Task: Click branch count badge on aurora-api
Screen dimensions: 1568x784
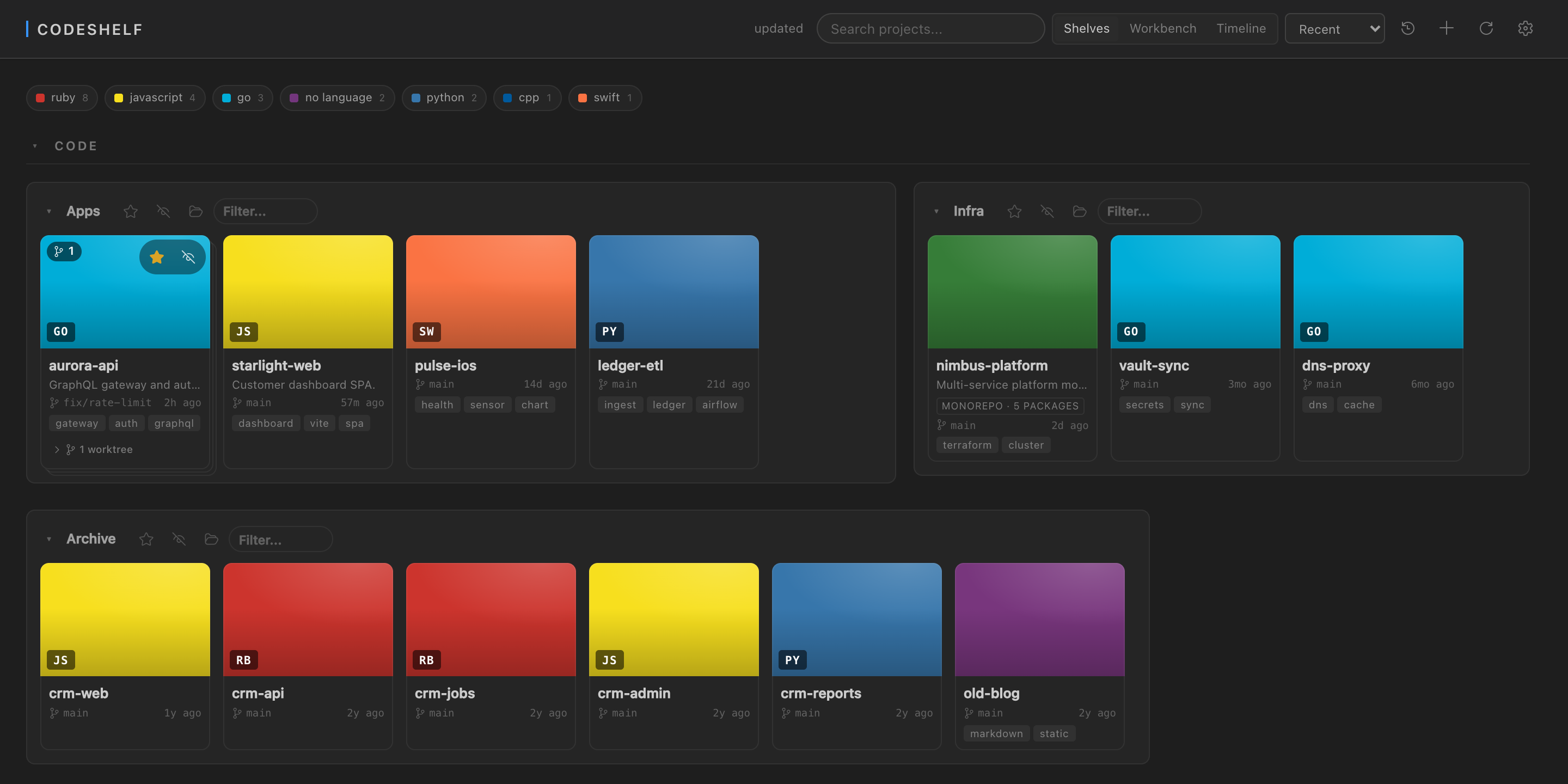Action: pos(64,252)
